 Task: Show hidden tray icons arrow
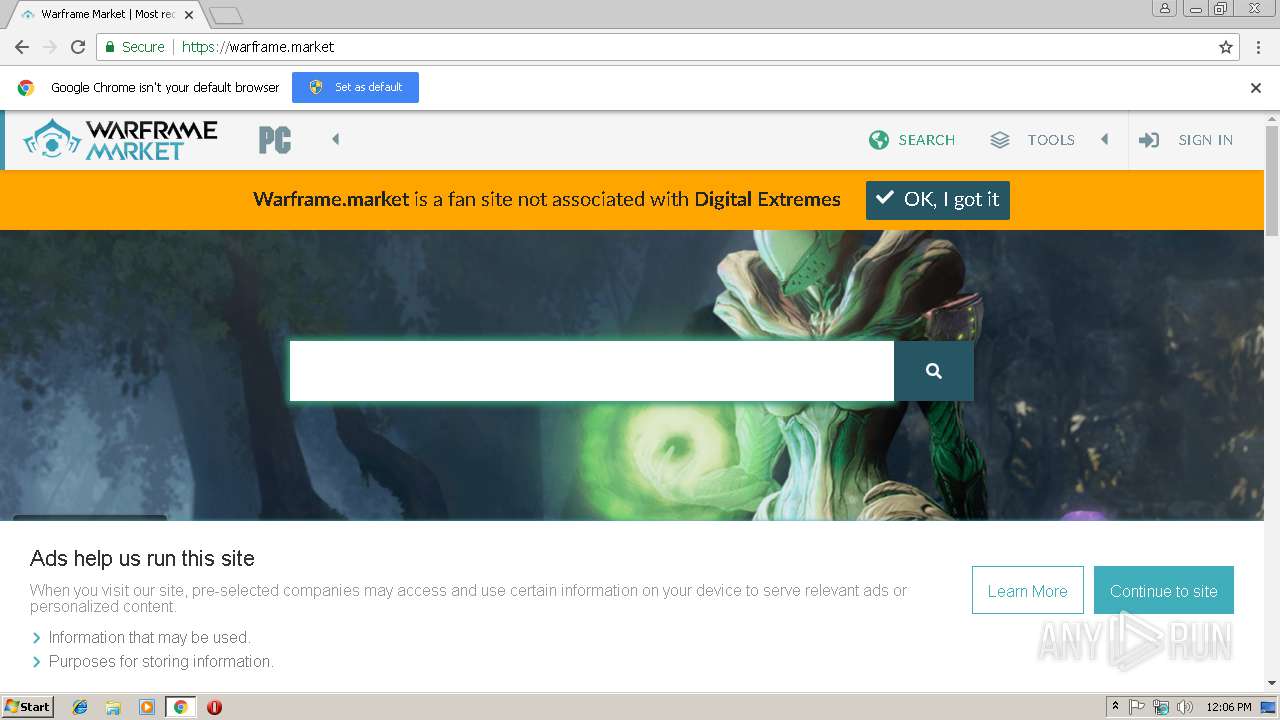(1115, 707)
